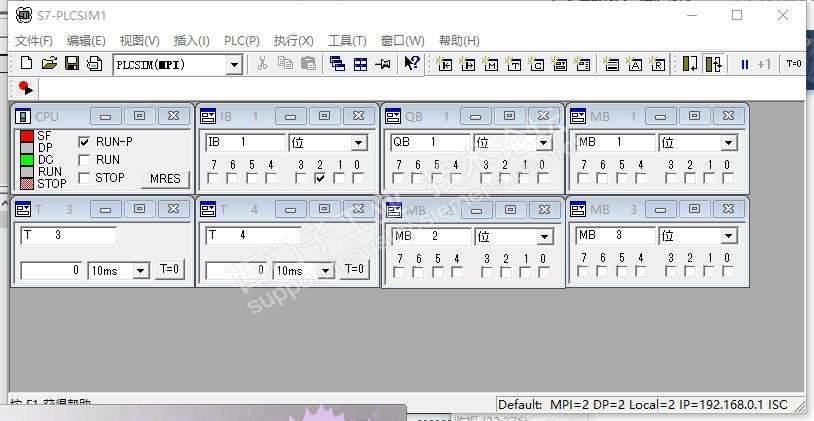Create a new PLC simulation file
The image size is (814, 421).
tap(26, 64)
